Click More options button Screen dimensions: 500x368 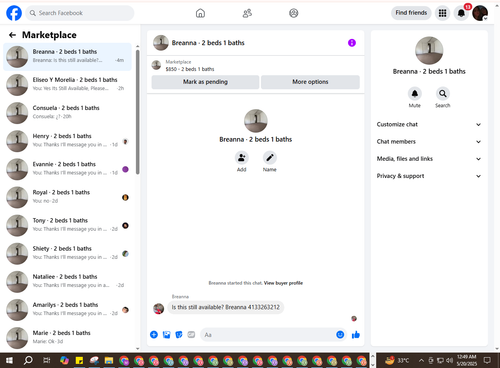[310, 82]
